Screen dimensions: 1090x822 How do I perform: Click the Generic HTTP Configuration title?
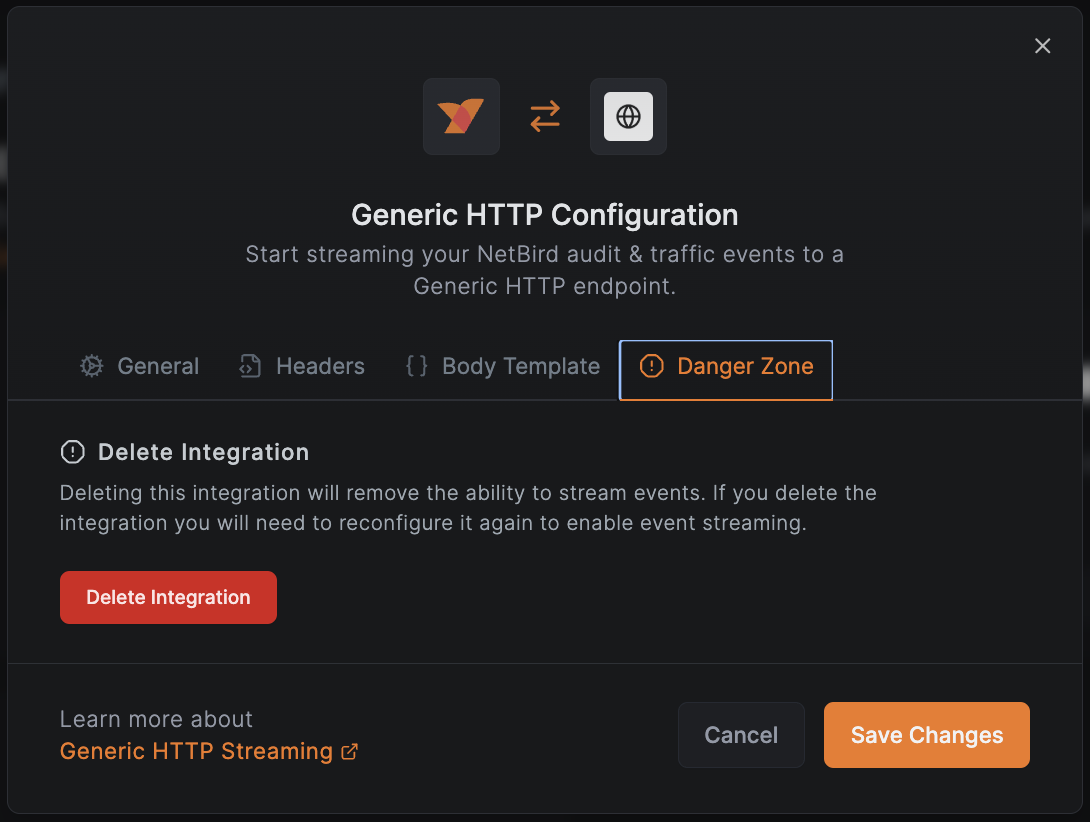pos(544,214)
